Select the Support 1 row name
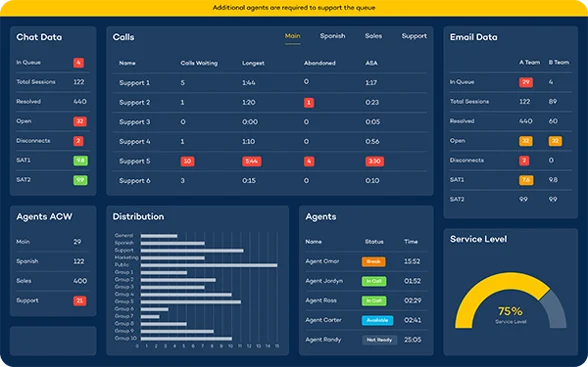The width and height of the screenshot is (588, 367). point(134,83)
